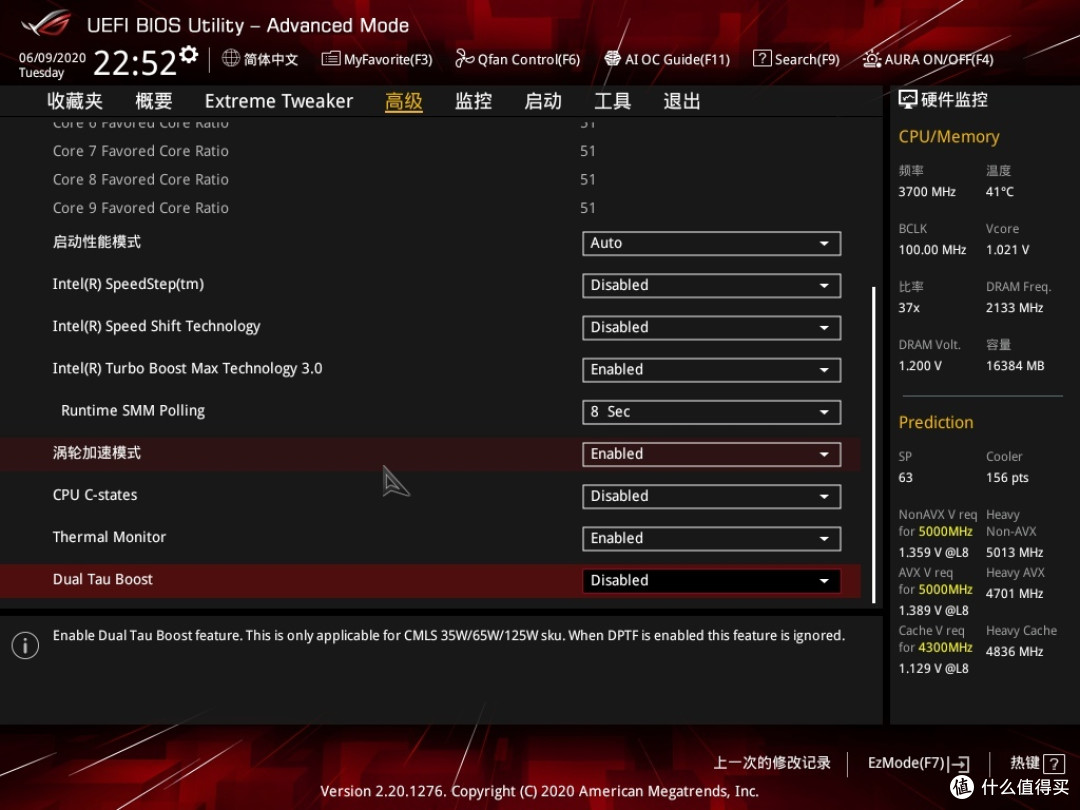Click the 22:52 clock display

point(135,63)
